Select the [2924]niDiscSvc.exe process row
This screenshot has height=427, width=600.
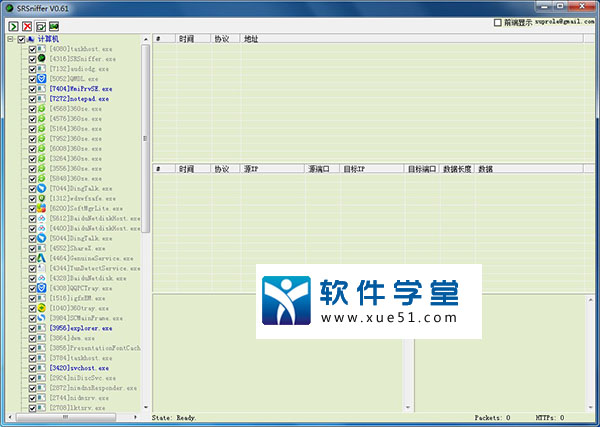[x=82, y=378]
